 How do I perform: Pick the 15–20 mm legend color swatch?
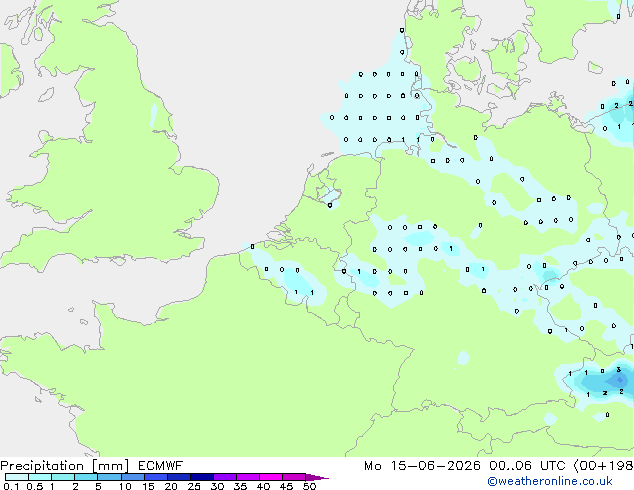click(155, 477)
